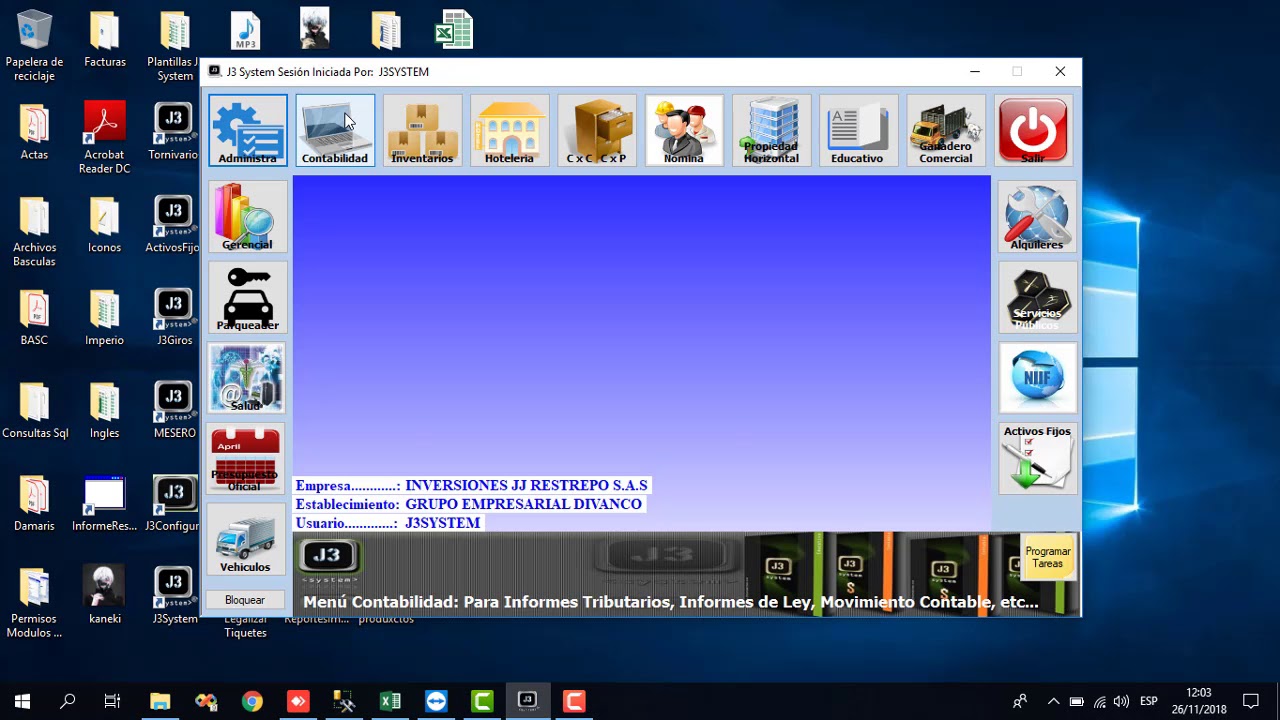Open the Facturas folder on the desktop
This screenshot has height=720, width=1280.
click(105, 40)
